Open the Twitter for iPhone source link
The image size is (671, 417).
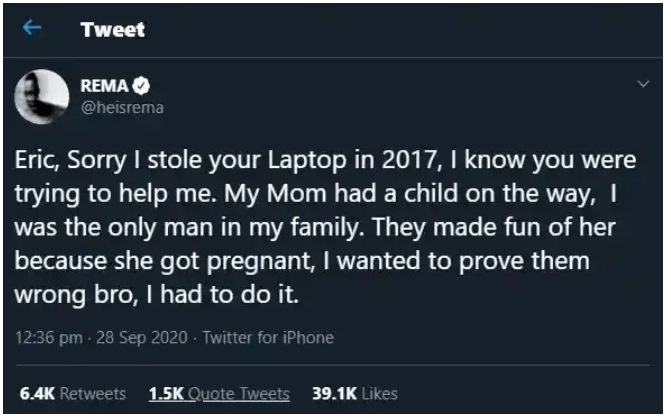click(x=268, y=338)
